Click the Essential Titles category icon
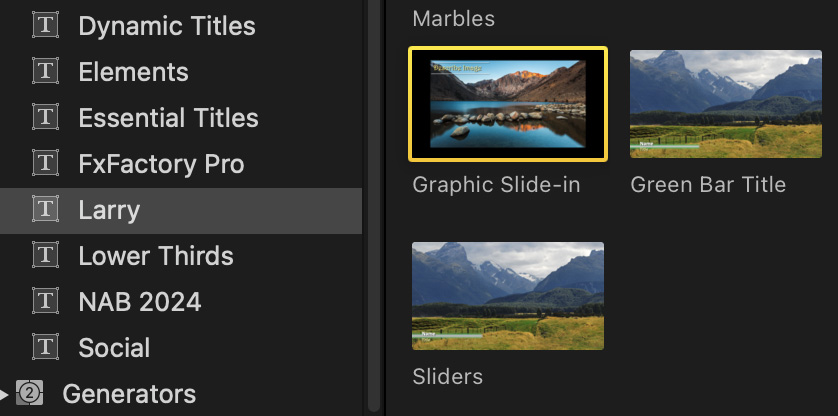The width and height of the screenshot is (838, 416). [x=45, y=118]
